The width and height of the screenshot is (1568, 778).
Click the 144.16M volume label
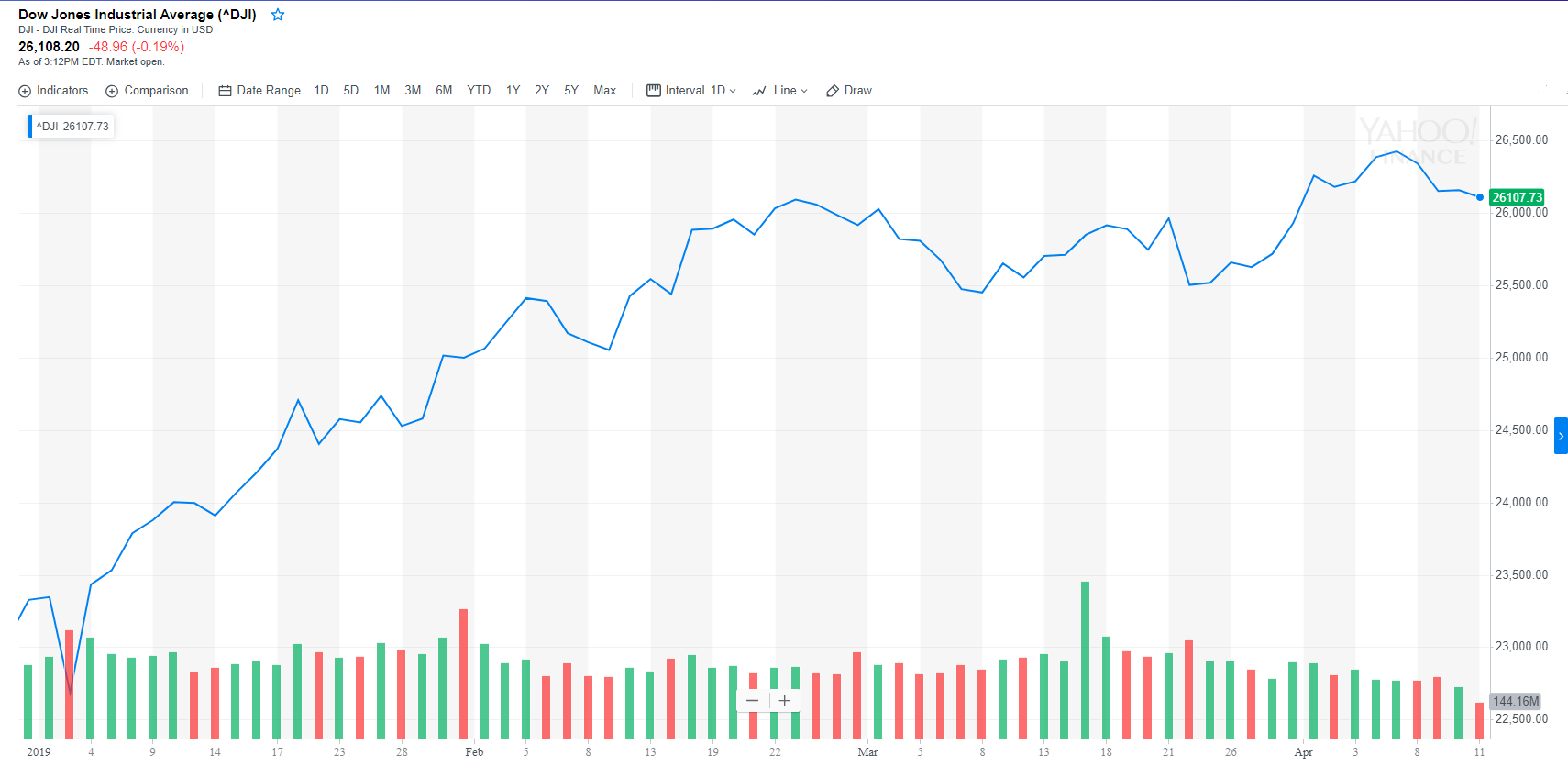click(1514, 701)
